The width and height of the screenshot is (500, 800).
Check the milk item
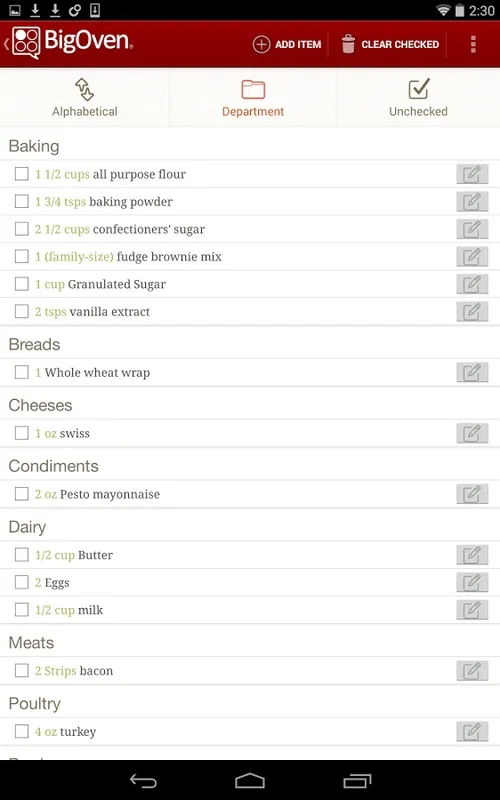[x=21, y=610]
